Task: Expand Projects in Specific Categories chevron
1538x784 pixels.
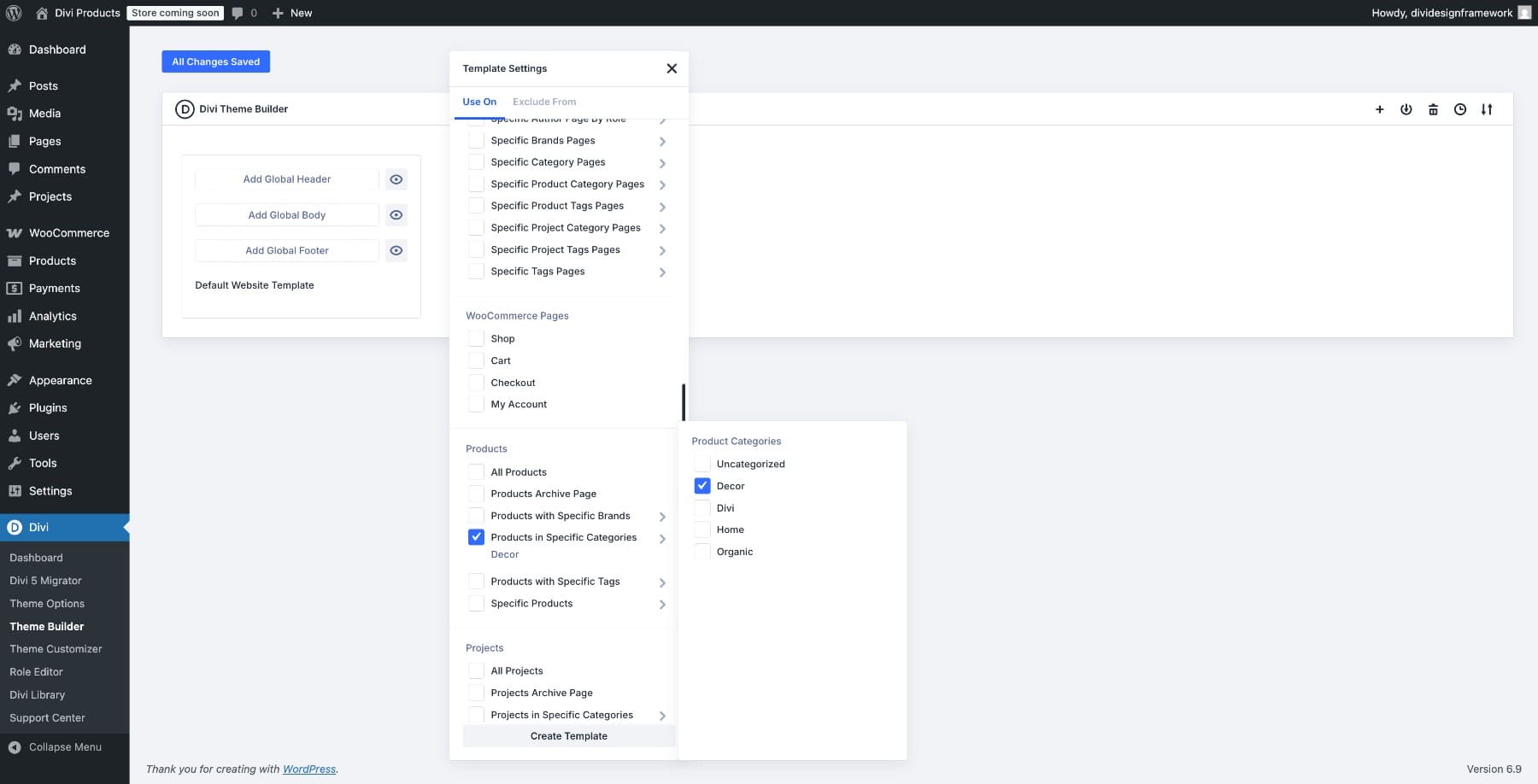Action: pyautogui.click(x=662, y=716)
